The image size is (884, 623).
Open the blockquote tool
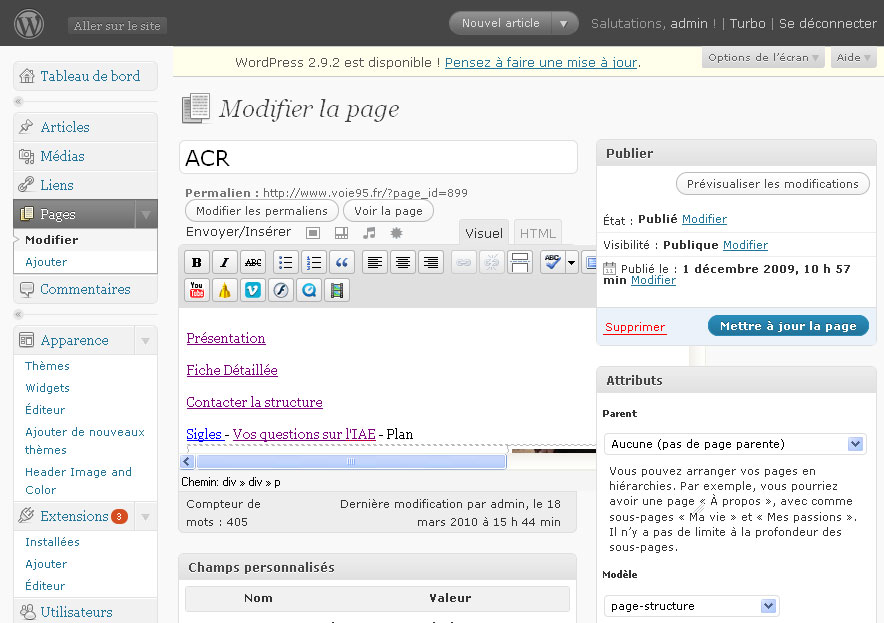click(340, 262)
